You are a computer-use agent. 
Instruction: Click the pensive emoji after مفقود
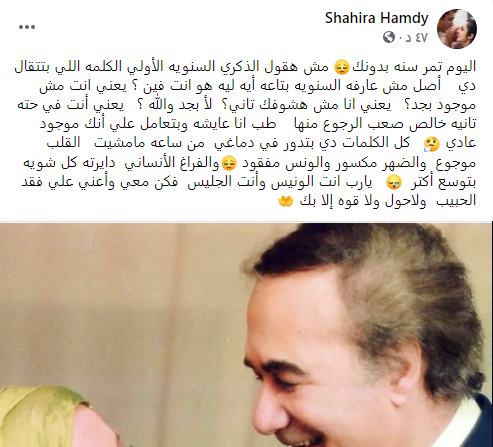(229, 164)
